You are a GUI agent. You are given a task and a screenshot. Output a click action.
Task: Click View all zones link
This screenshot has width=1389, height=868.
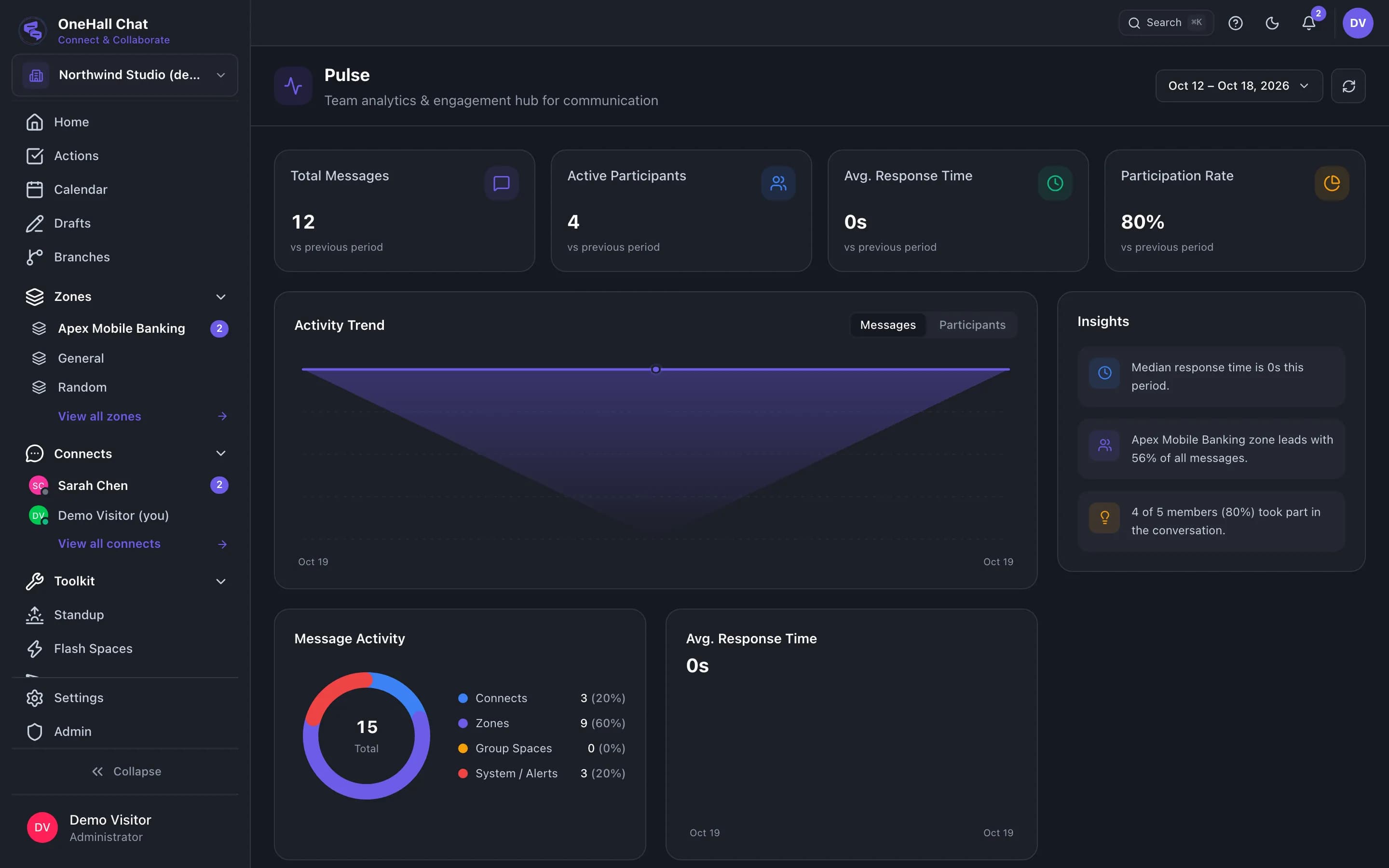[x=142, y=416]
